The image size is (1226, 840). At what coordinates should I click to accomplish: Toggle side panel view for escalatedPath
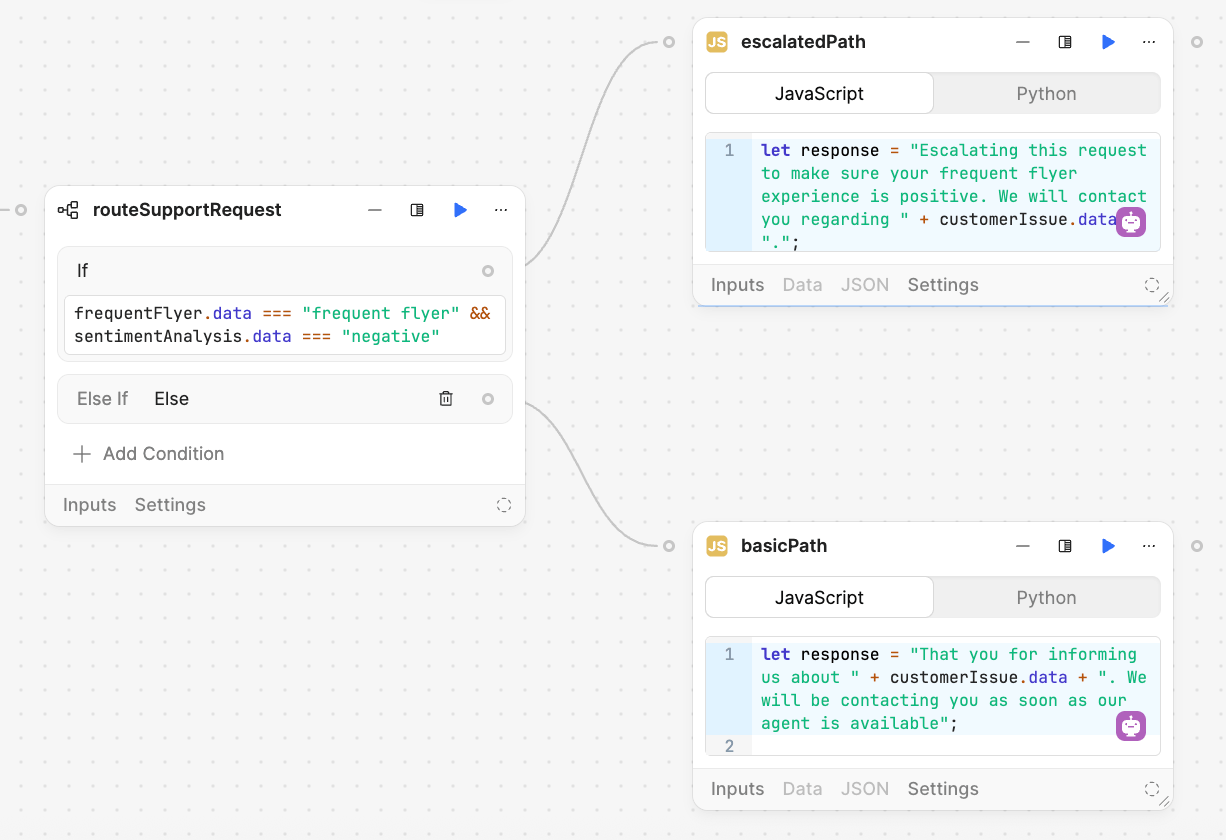pos(1065,42)
